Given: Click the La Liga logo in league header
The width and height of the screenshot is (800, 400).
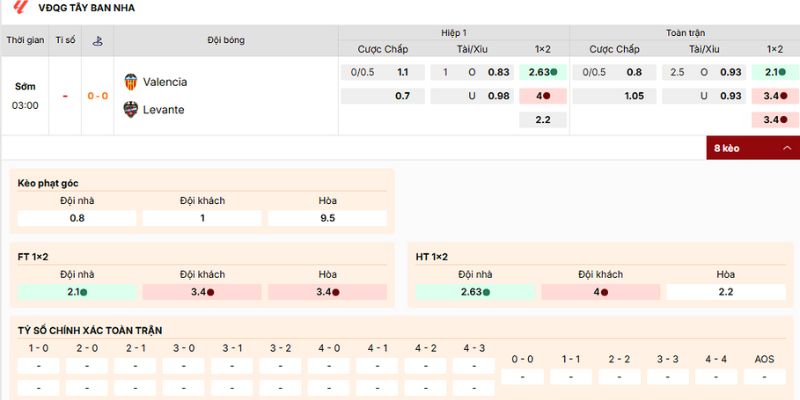Looking at the screenshot, I should [x=21, y=8].
